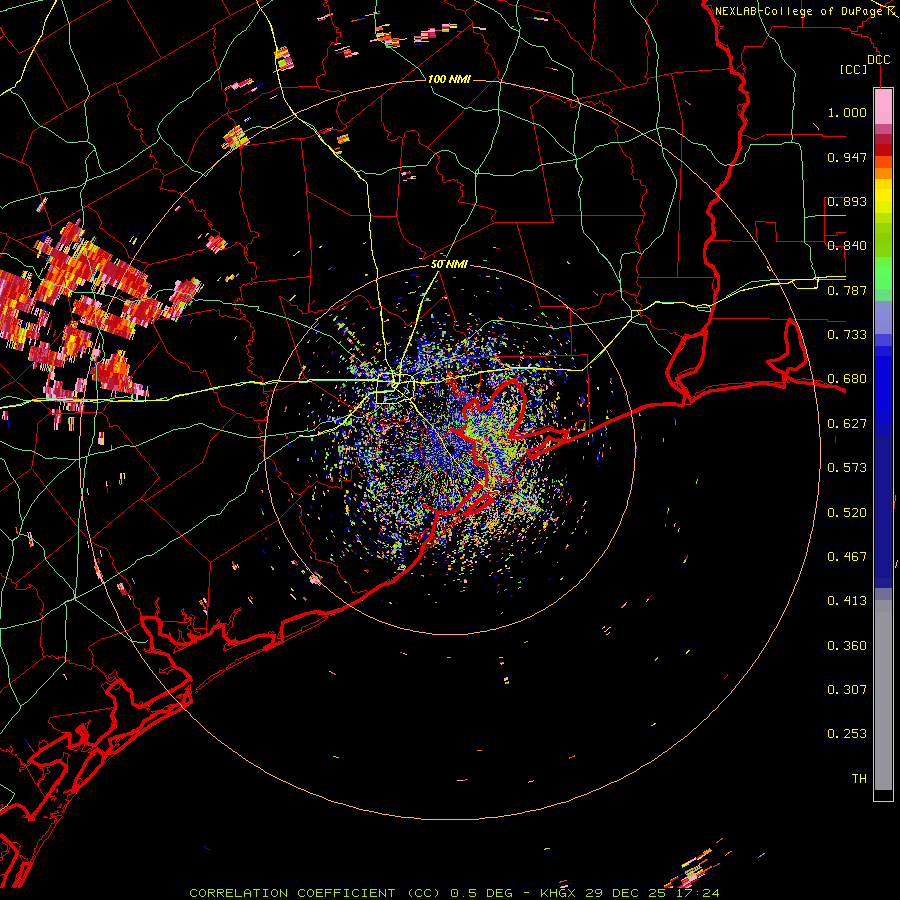
Task: Click the 50 NMI range ring label
Action: [x=449, y=264]
